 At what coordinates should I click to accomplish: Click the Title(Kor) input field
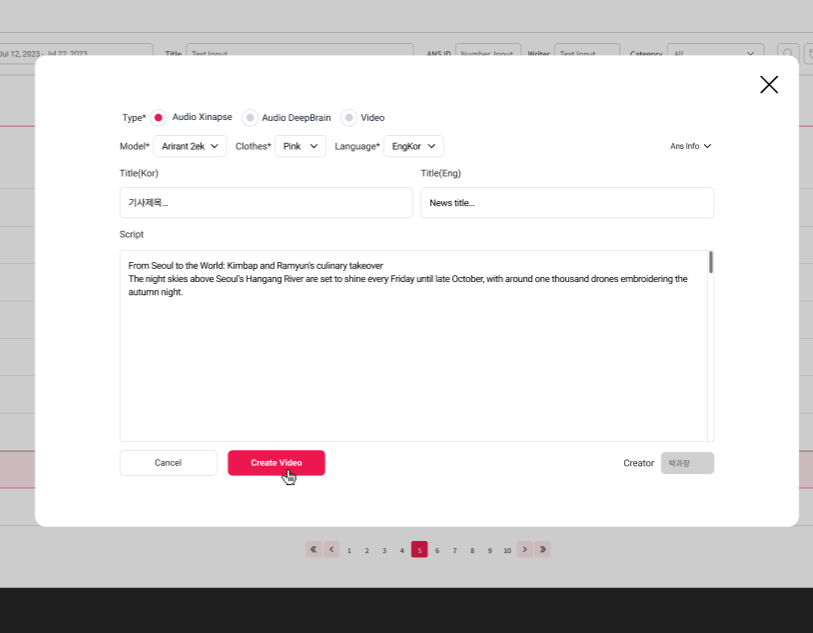point(266,203)
